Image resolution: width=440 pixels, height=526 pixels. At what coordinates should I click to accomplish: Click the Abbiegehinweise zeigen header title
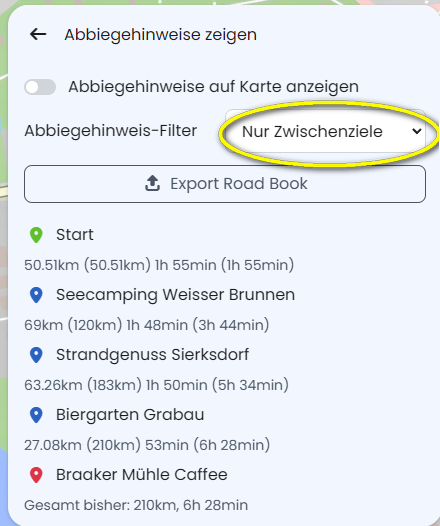[161, 35]
